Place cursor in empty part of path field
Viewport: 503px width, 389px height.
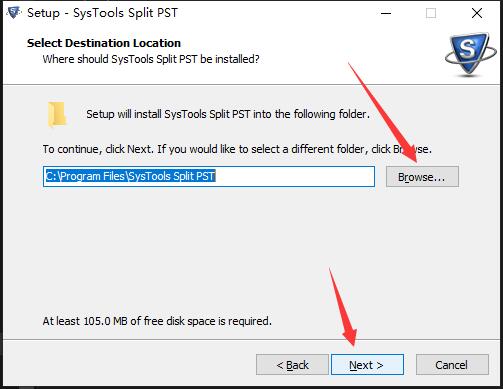(295, 176)
